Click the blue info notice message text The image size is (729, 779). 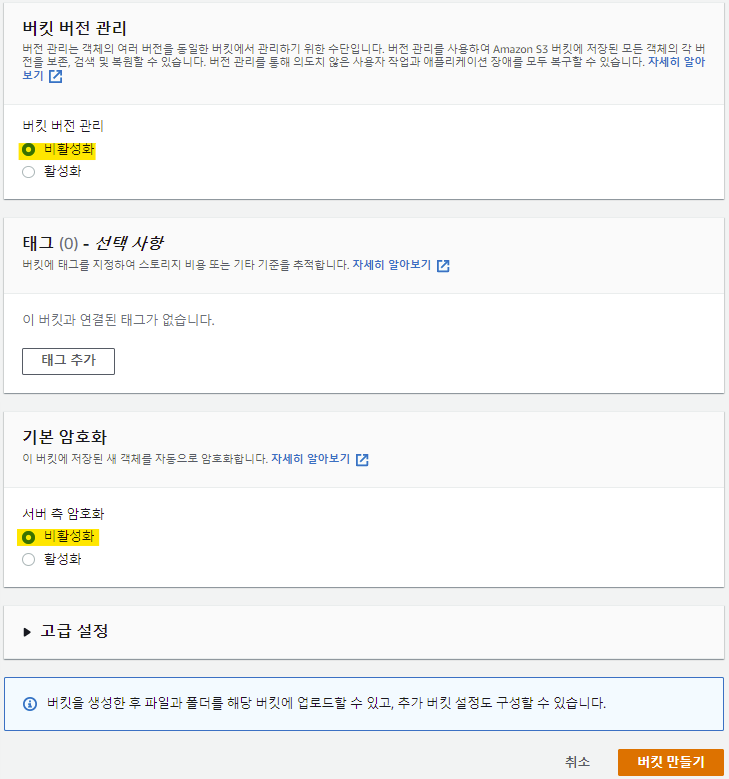pos(326,703)
